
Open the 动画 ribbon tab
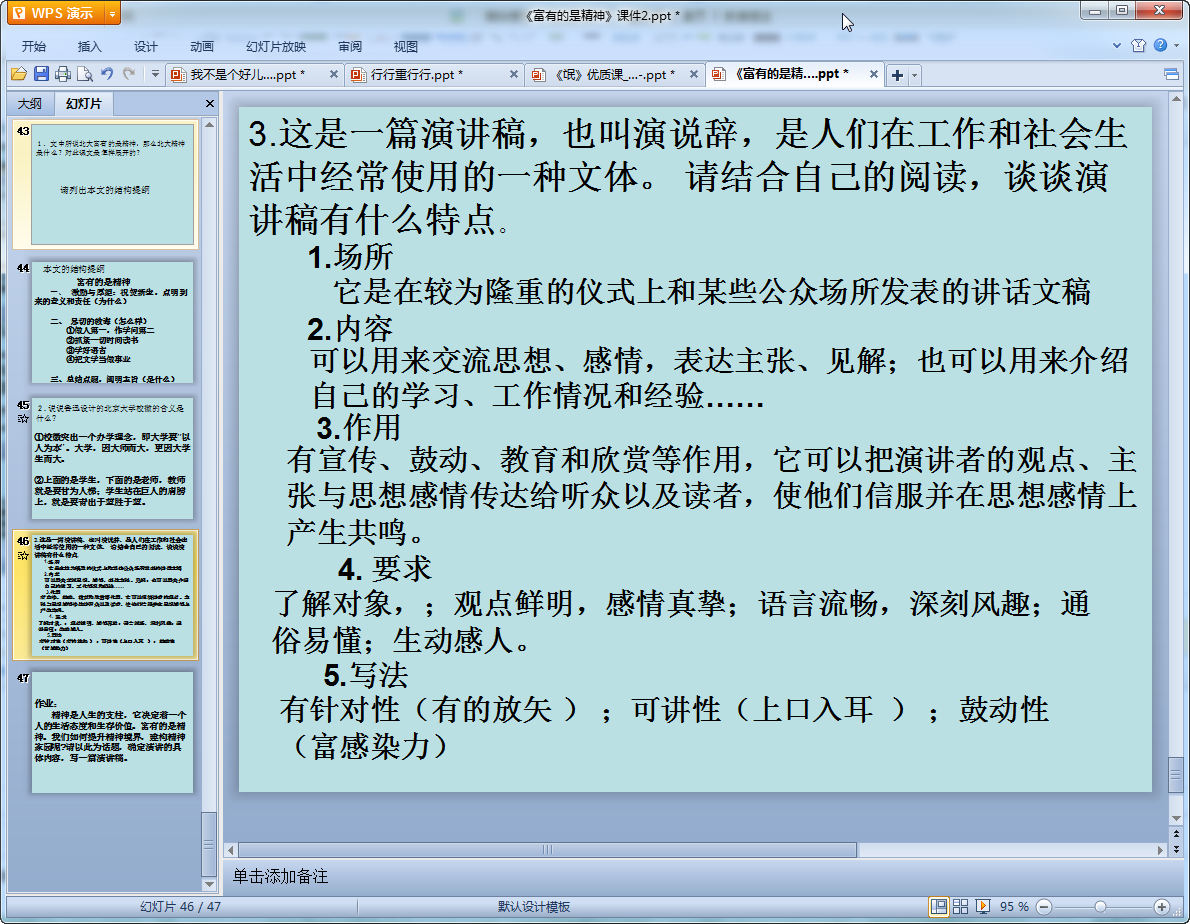201,46
